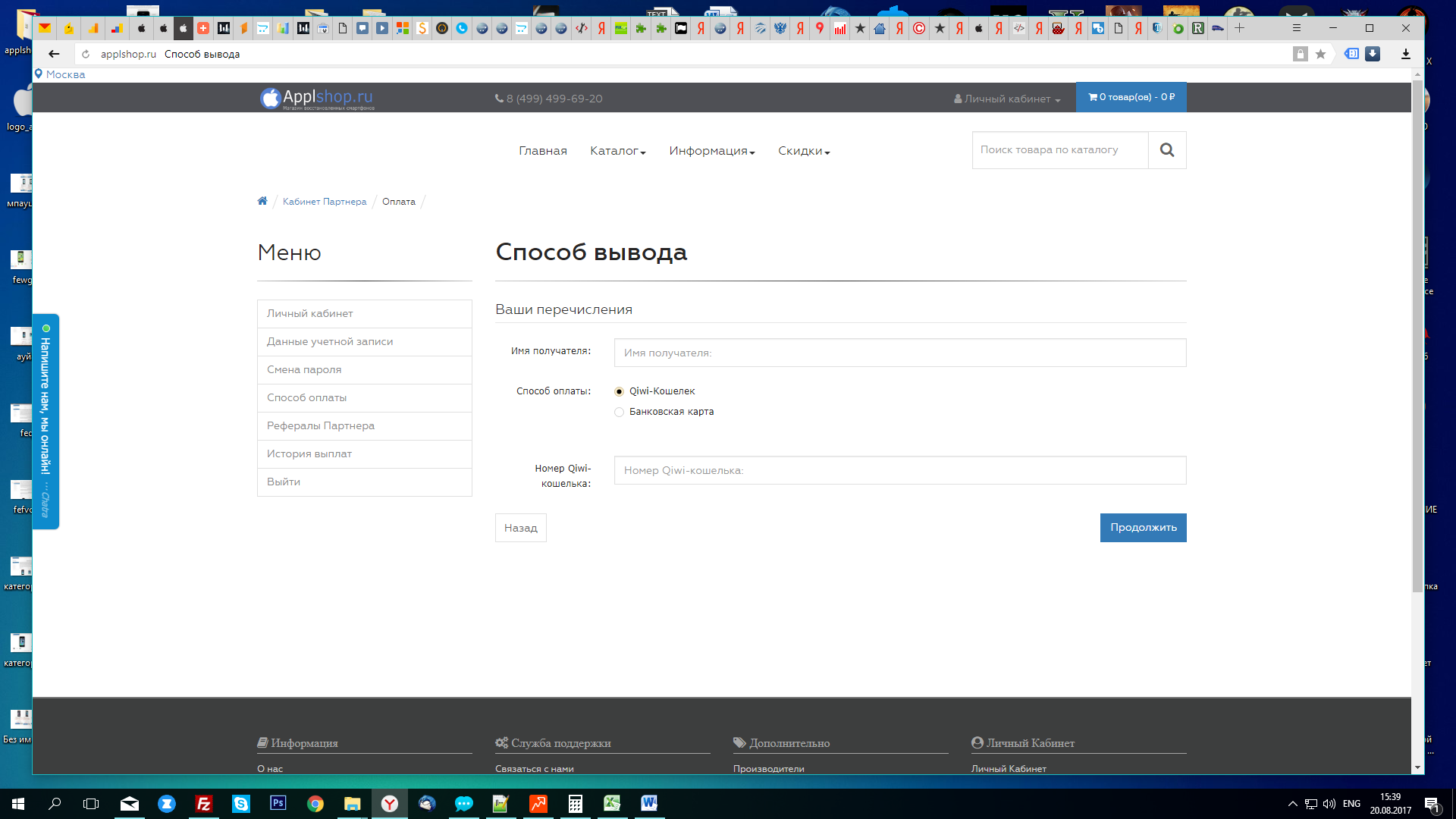
Task: Open the Личный кабинет header dropdown
Action: point(1007,99)
